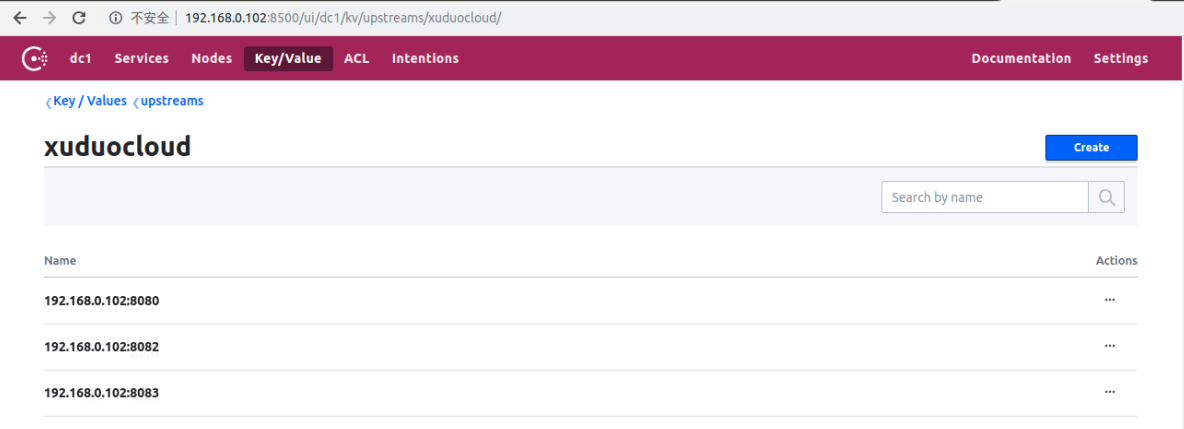Viewport: 1184px width, 429px height.
Task: Open the Documentation link
Action: 1021,59
